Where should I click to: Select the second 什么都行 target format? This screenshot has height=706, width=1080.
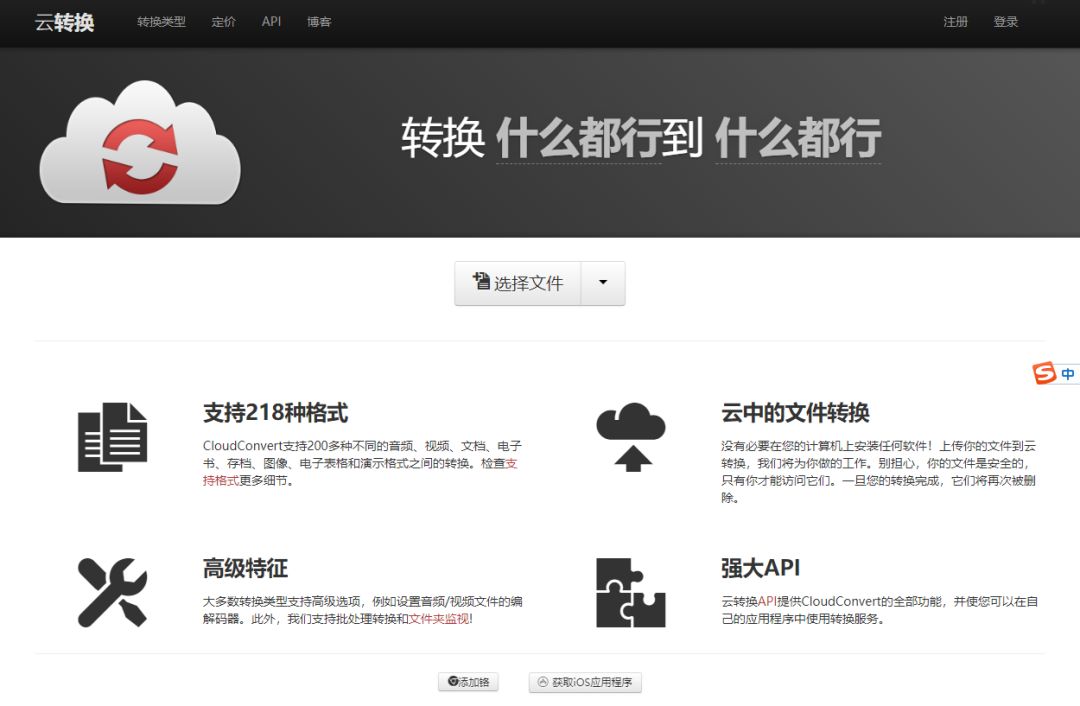point(798,138)
